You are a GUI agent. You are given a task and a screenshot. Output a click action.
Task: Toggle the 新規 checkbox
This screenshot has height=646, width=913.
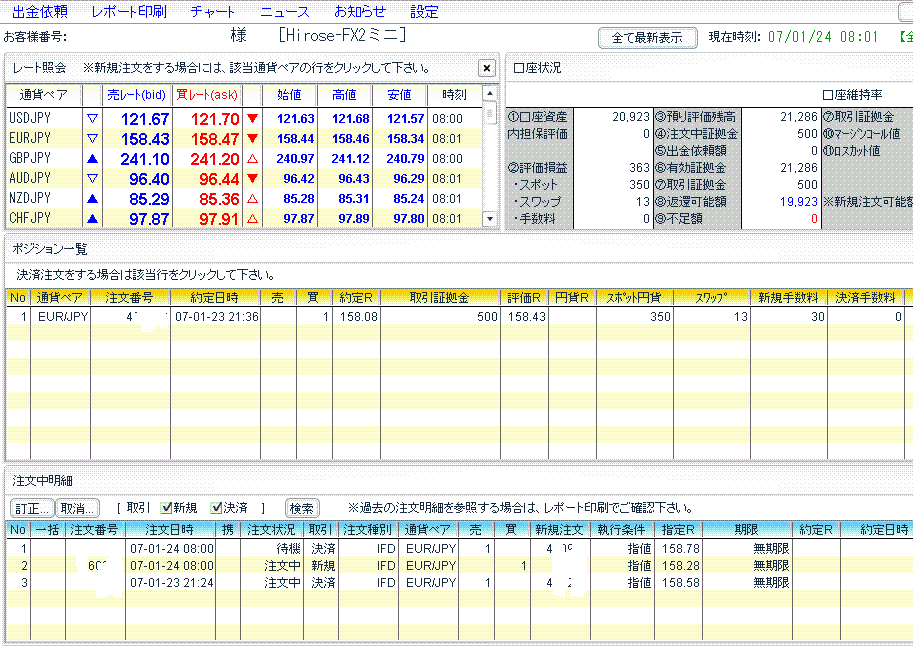tap(166, 507)
